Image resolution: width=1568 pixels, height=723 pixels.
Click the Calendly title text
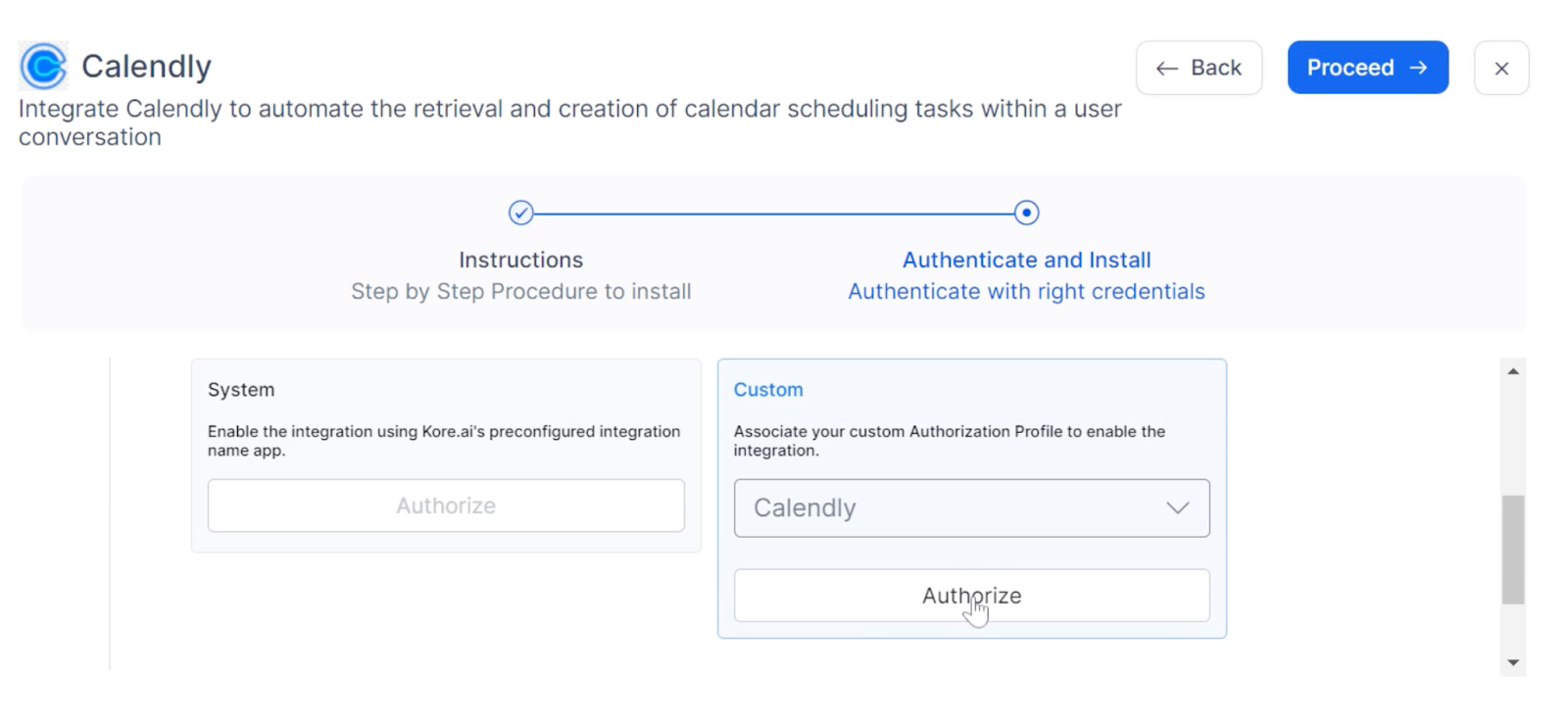(146, 67)
